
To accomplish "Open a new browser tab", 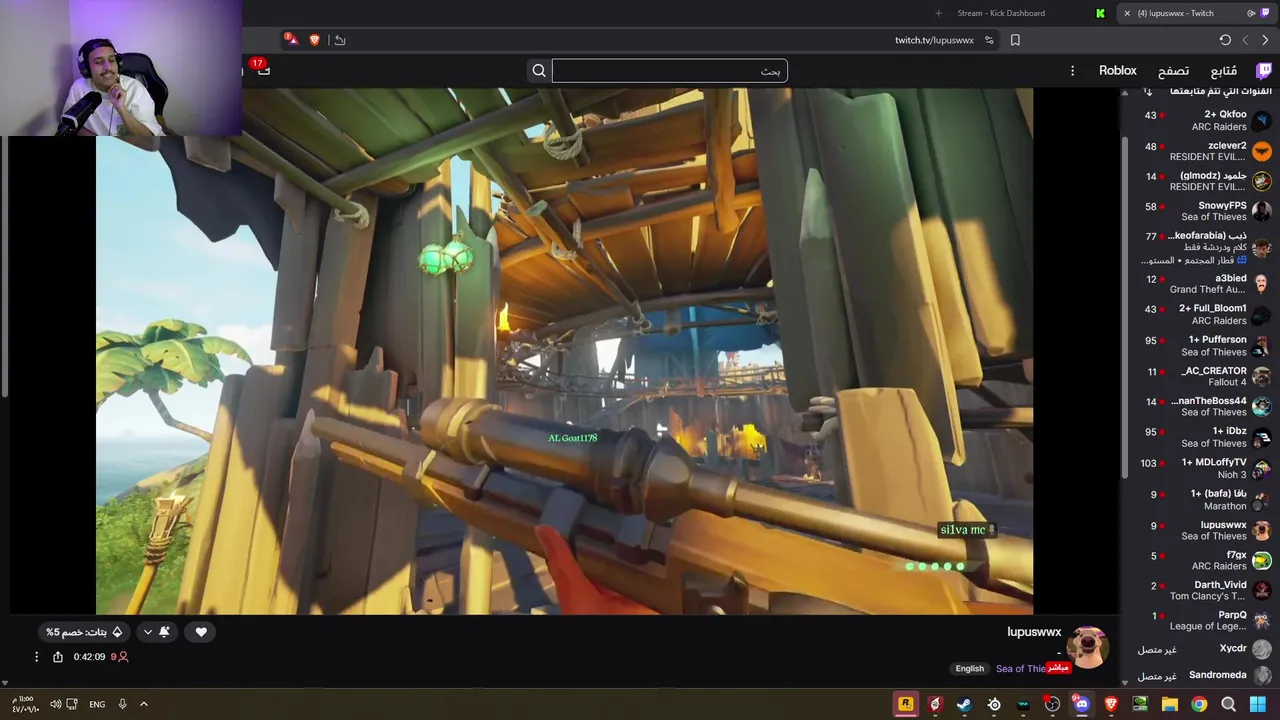I will coord(938,13).
